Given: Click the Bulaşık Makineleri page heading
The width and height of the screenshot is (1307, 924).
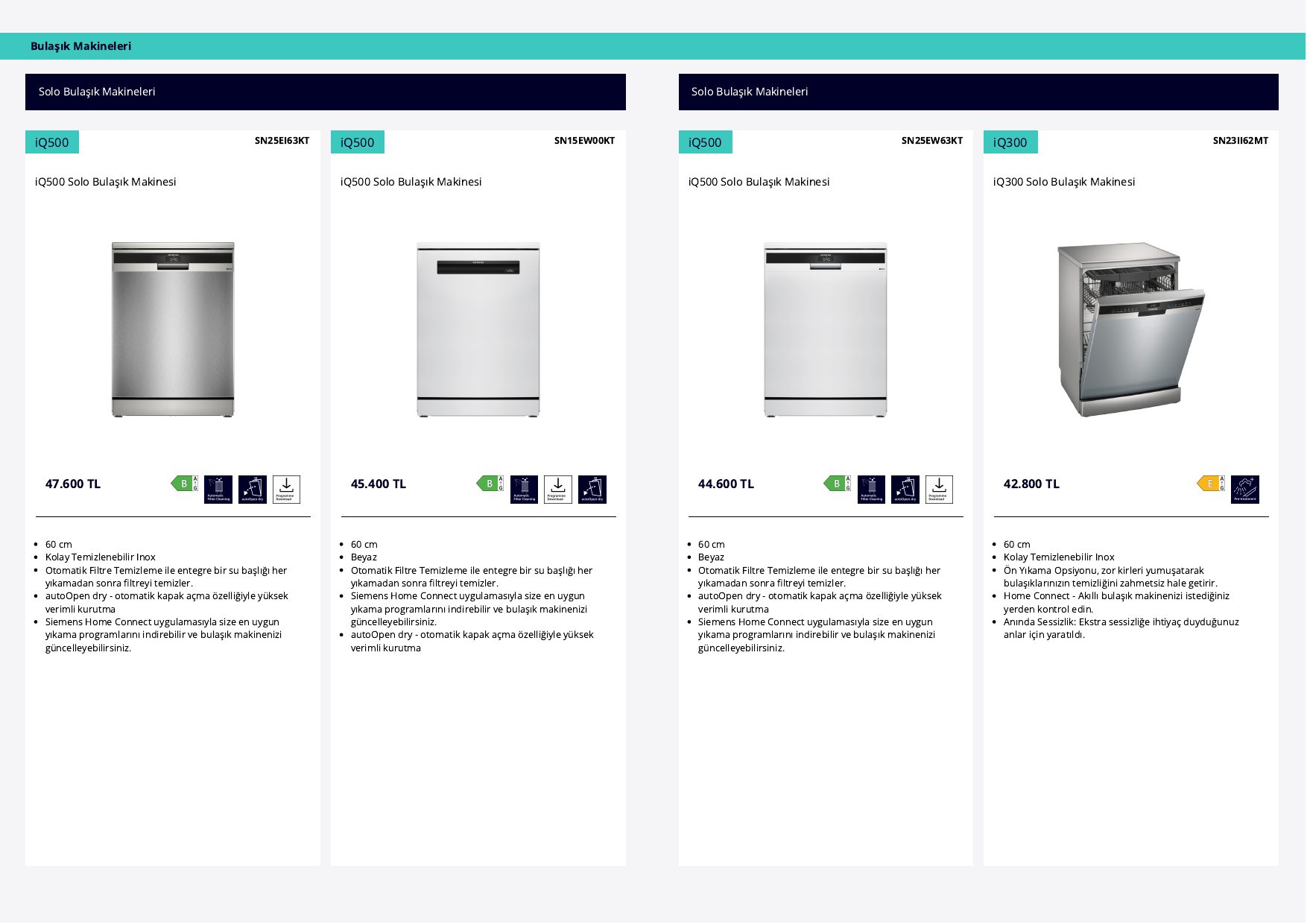Looking at the screenshot, I should coord(81,46).
